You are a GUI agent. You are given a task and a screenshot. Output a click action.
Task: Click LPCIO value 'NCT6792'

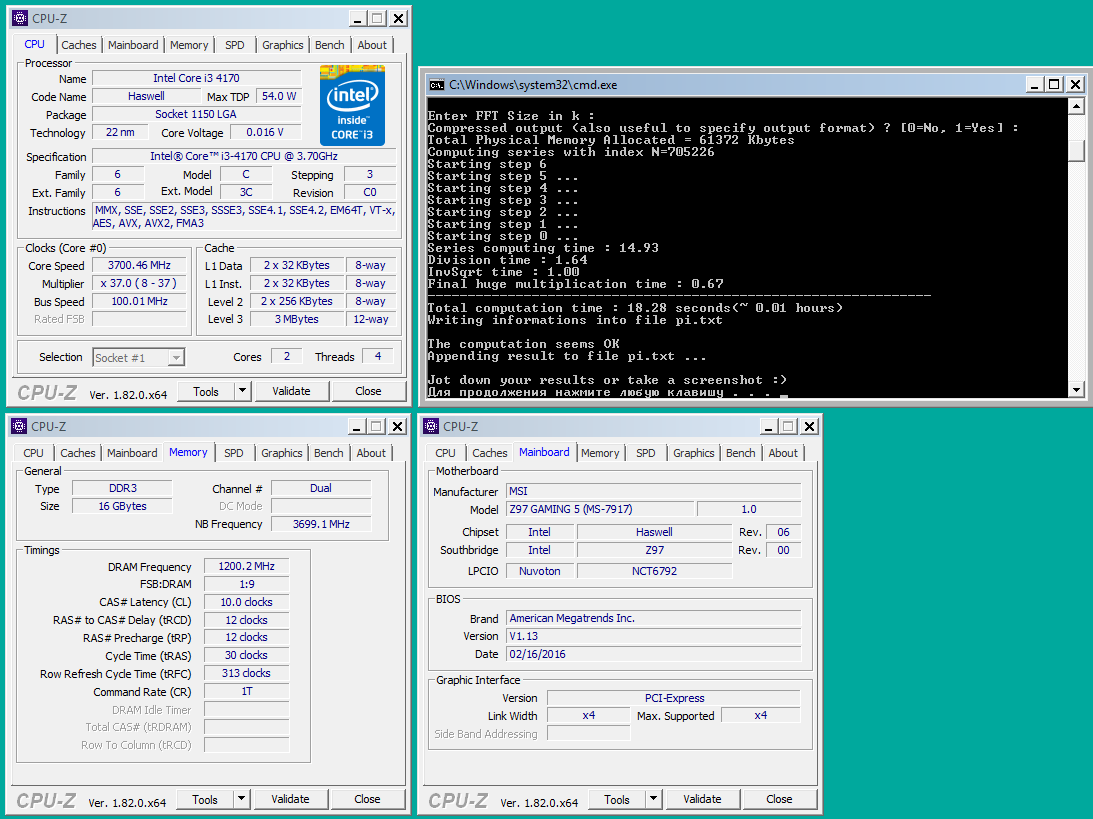(x=655, y=571)
